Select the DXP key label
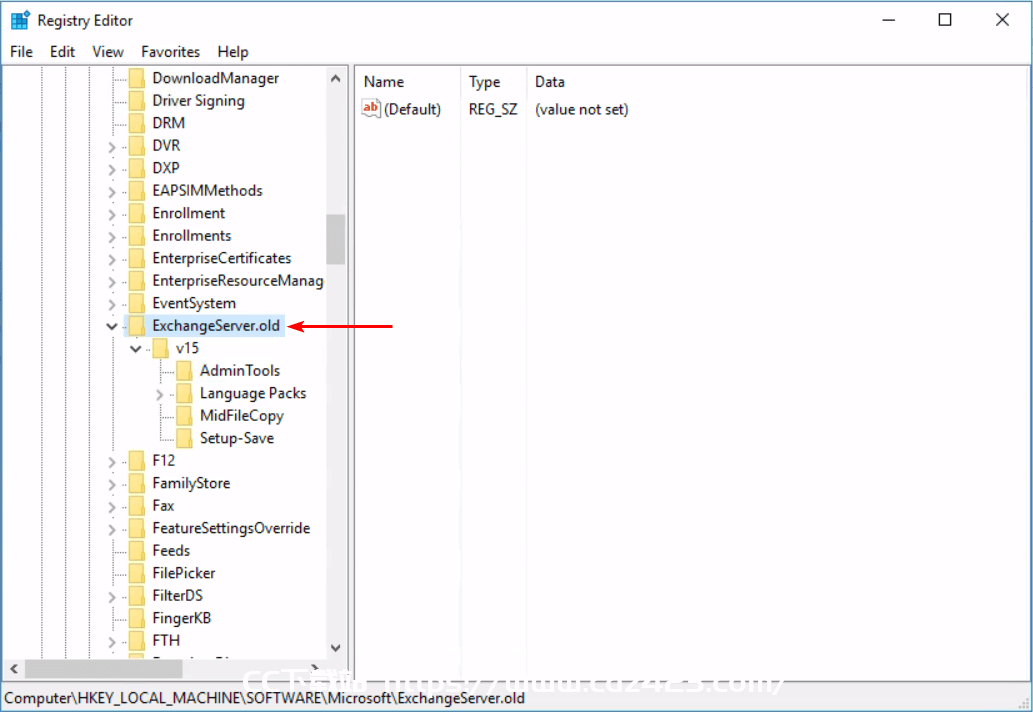This screenshot has width=1033, height=712. (x=166, y=168)
